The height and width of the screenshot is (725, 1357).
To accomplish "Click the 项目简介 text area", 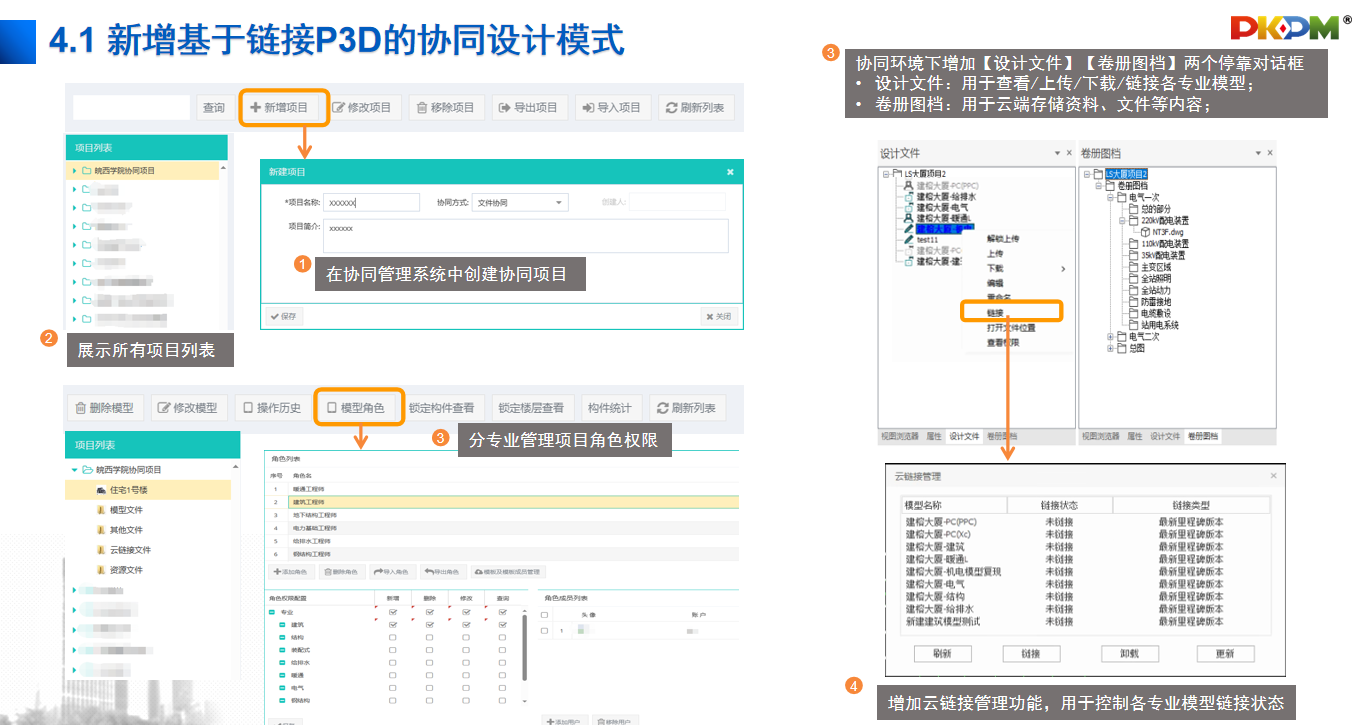I will [526, 236].
